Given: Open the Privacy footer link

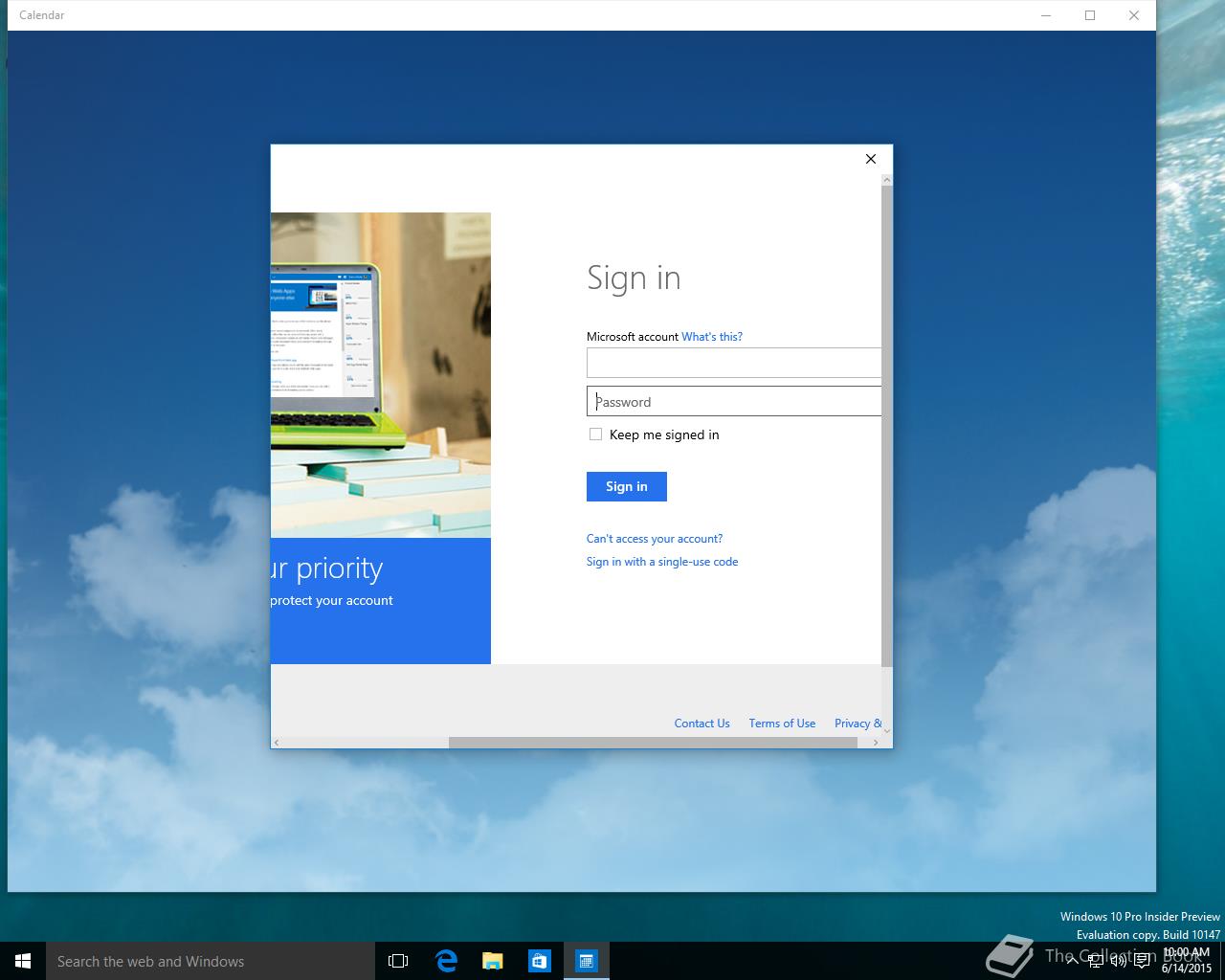Looking at the screenshot, I should 857,724.
